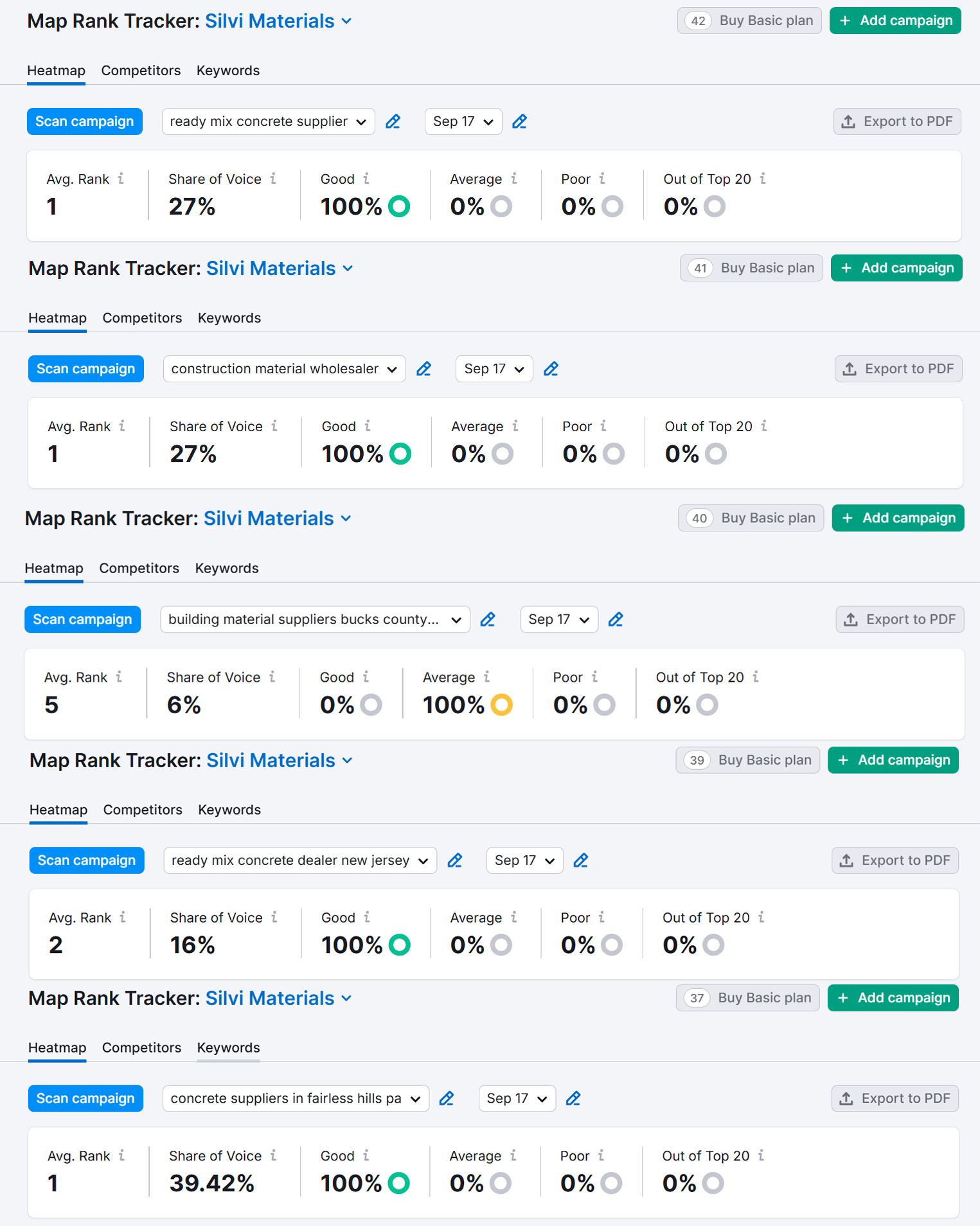The width and height of the screenshot is (980, 1226).
Task: Click edit pencil beside 'construction material wholesaler' dropdown
Action: click(423, 369)
